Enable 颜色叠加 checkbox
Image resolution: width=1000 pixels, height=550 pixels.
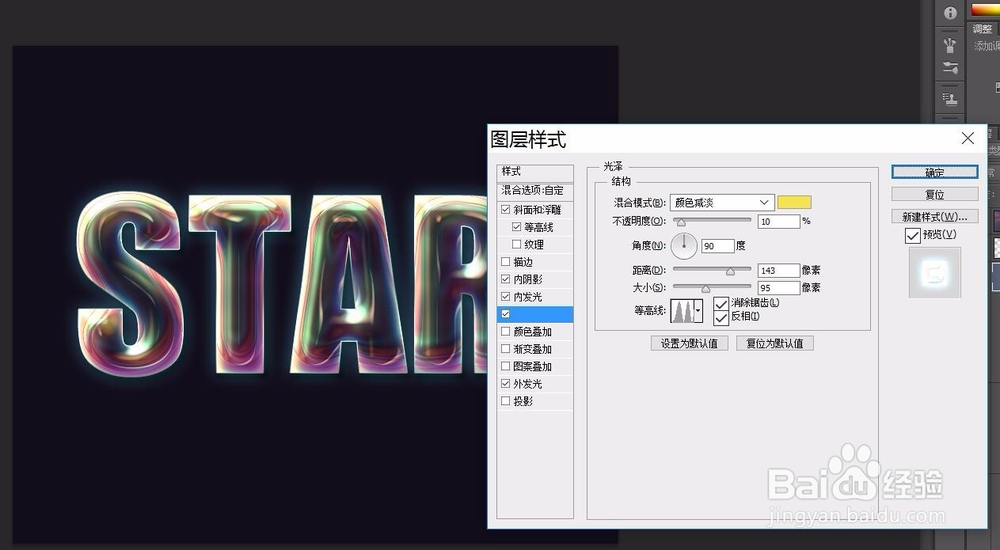coord(506,331)
